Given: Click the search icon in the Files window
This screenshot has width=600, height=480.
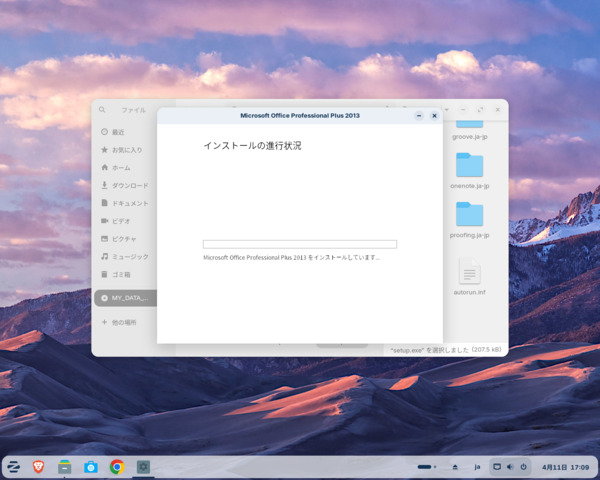Looking at the screenshot, I should click(102, 110).
